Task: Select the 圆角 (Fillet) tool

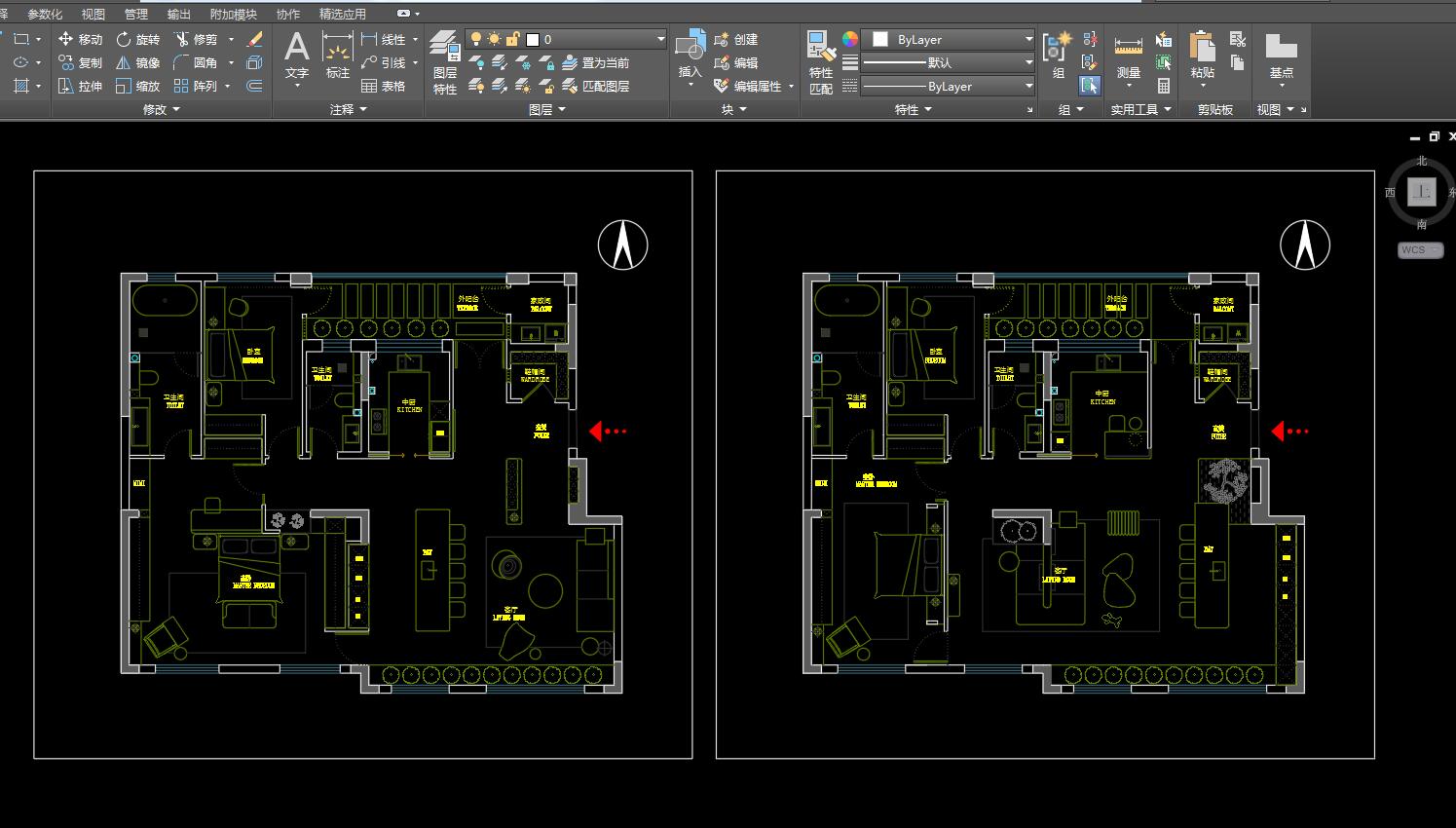Action: 196,62
